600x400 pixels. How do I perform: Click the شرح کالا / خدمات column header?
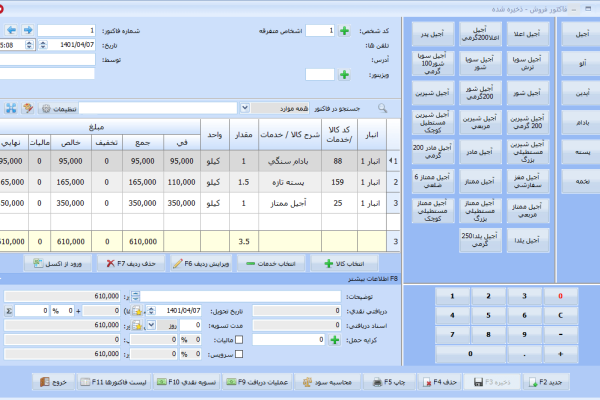coord(290,135)
